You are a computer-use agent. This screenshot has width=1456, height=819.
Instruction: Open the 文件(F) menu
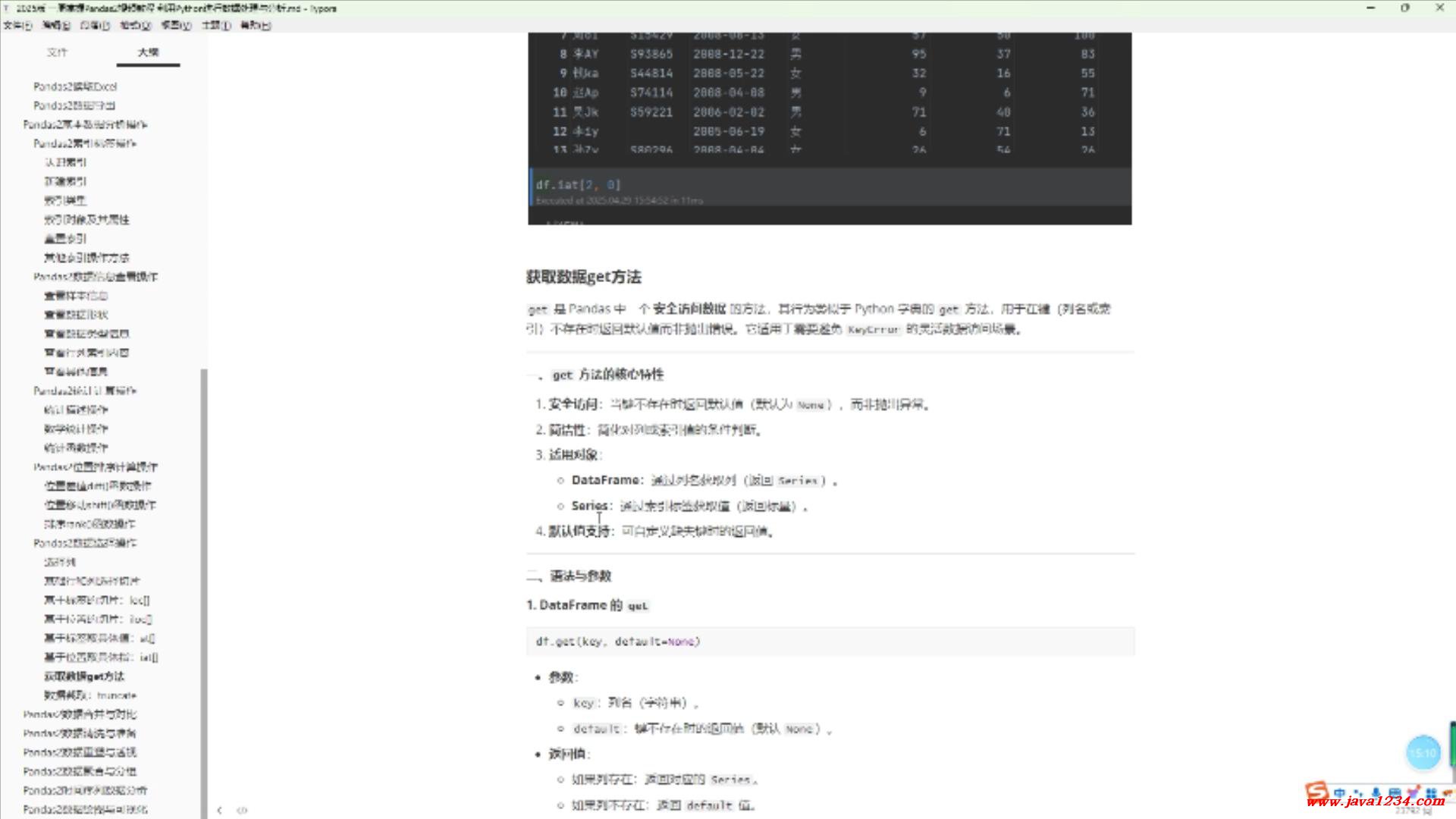tap(17, 25)
